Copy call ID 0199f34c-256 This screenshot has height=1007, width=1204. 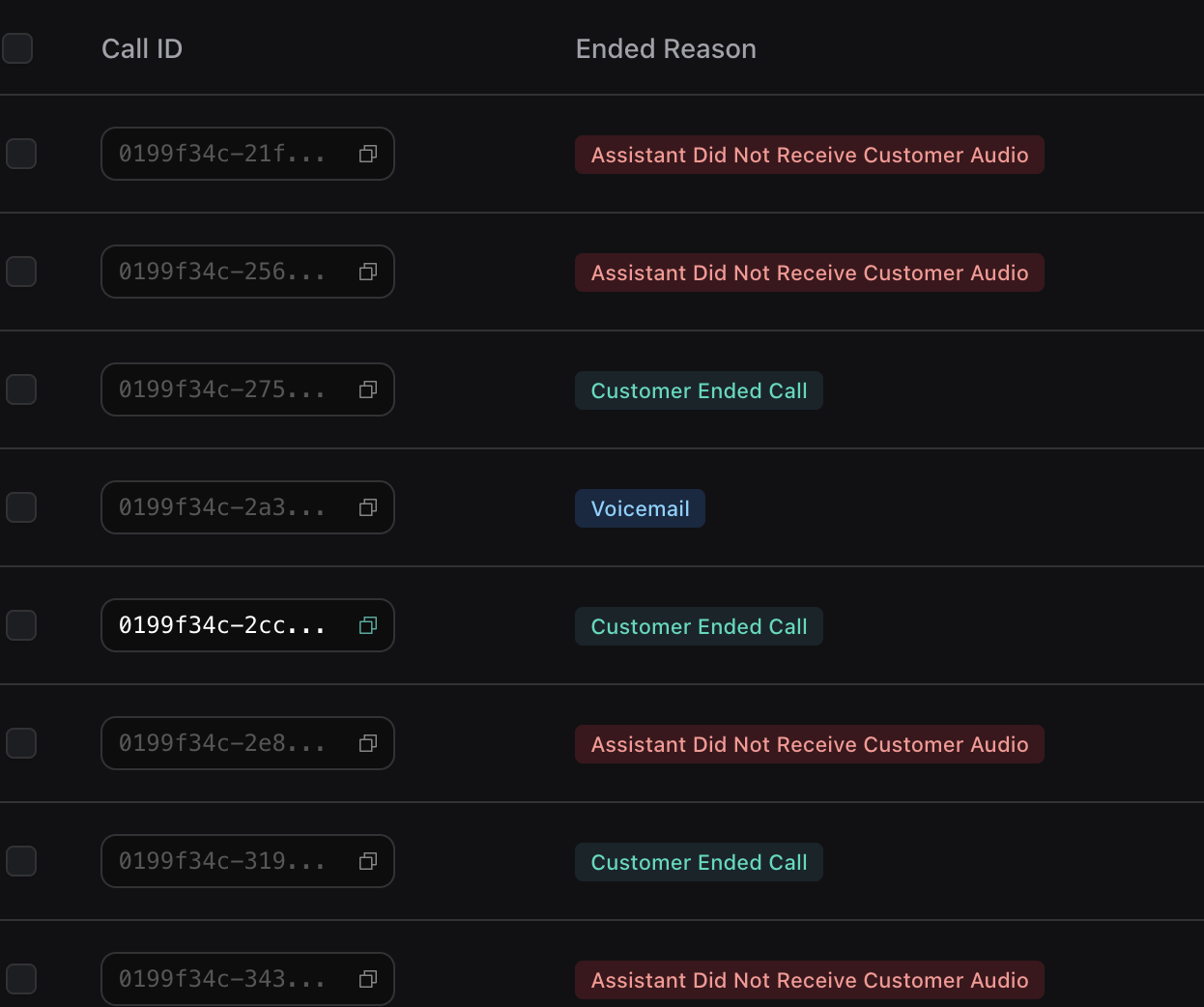click(x=368, y=273)
